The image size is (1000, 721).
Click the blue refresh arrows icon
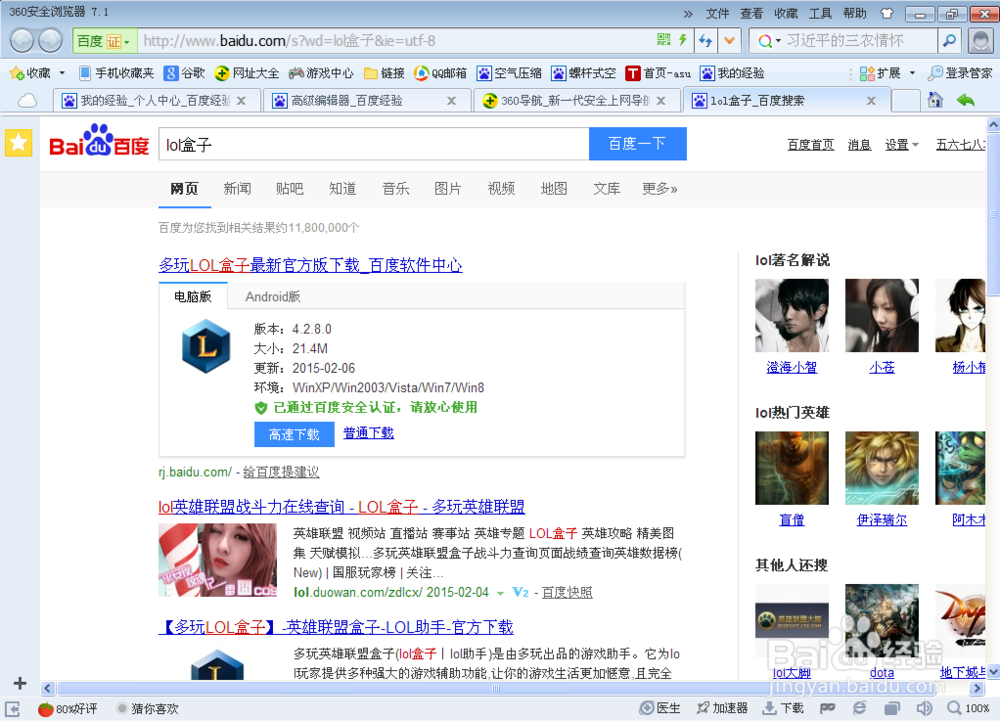705,41
